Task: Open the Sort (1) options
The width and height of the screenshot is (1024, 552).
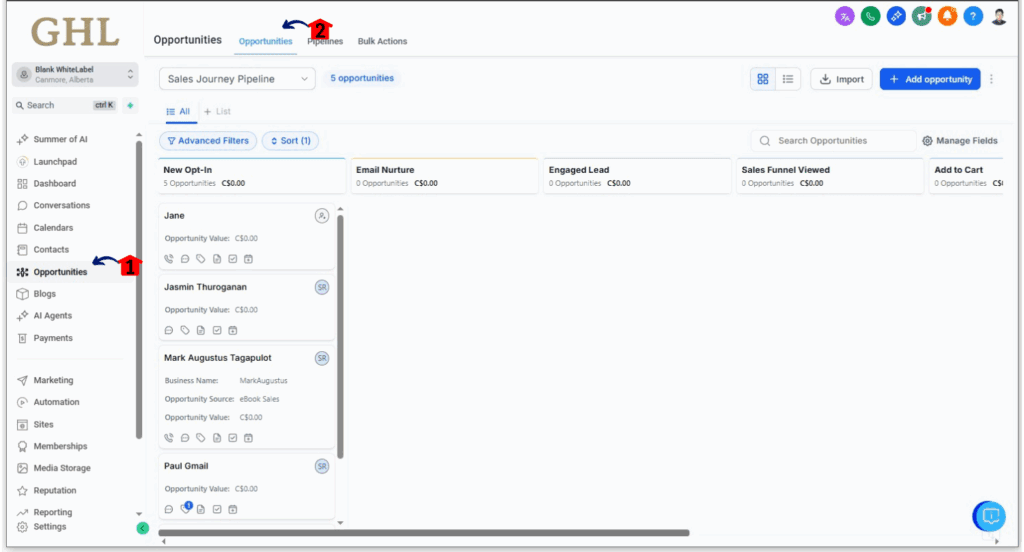Action: click(291, 140)
